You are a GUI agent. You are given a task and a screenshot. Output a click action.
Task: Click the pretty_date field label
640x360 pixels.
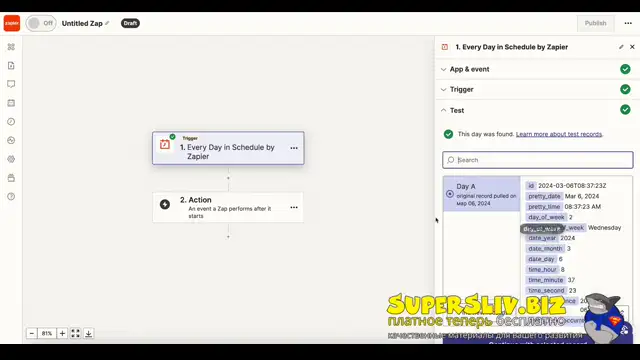pyautogui.click(x=544, y=196)
